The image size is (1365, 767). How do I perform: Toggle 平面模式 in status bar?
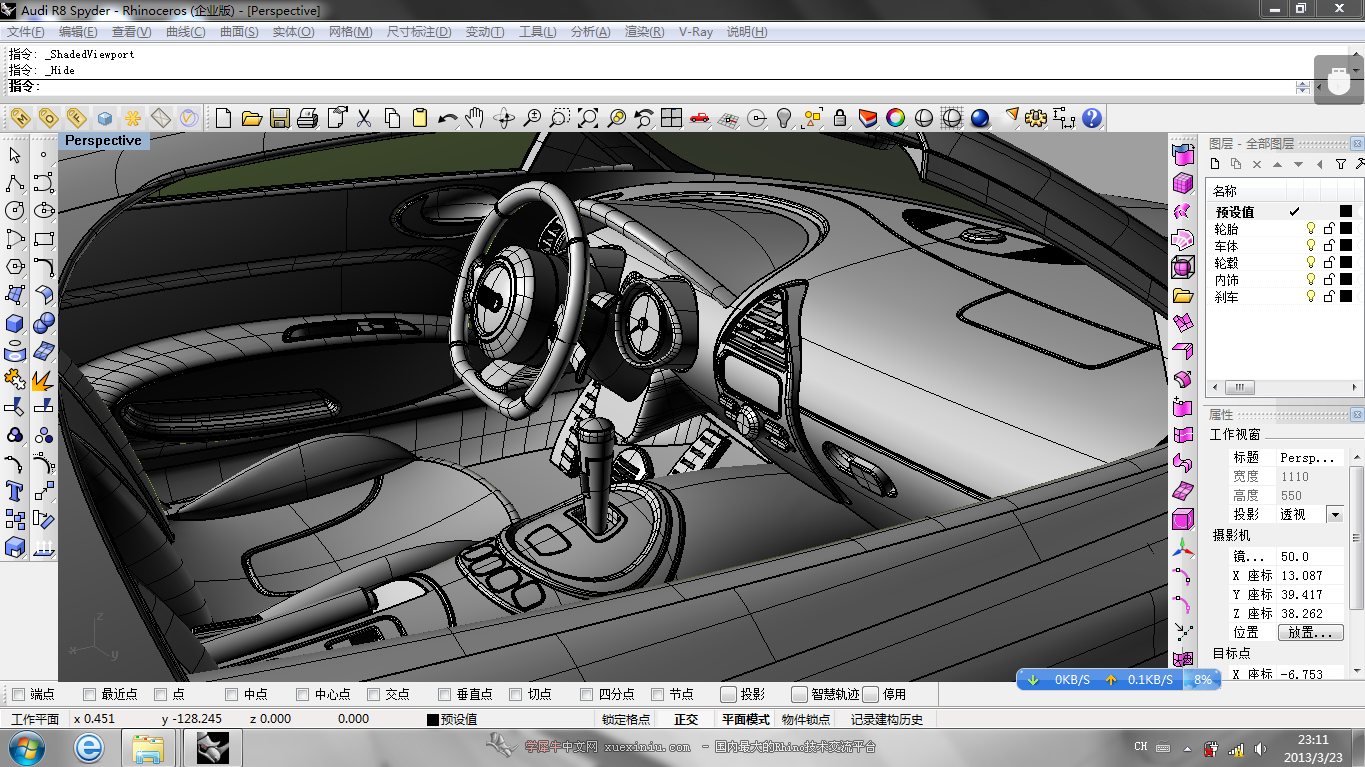746,719
